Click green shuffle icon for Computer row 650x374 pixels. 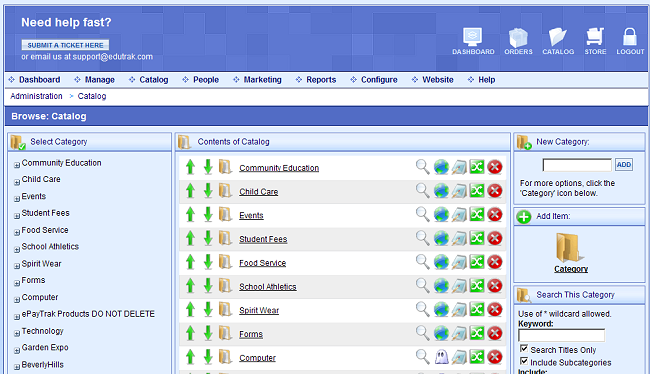(x=477, y=357)
